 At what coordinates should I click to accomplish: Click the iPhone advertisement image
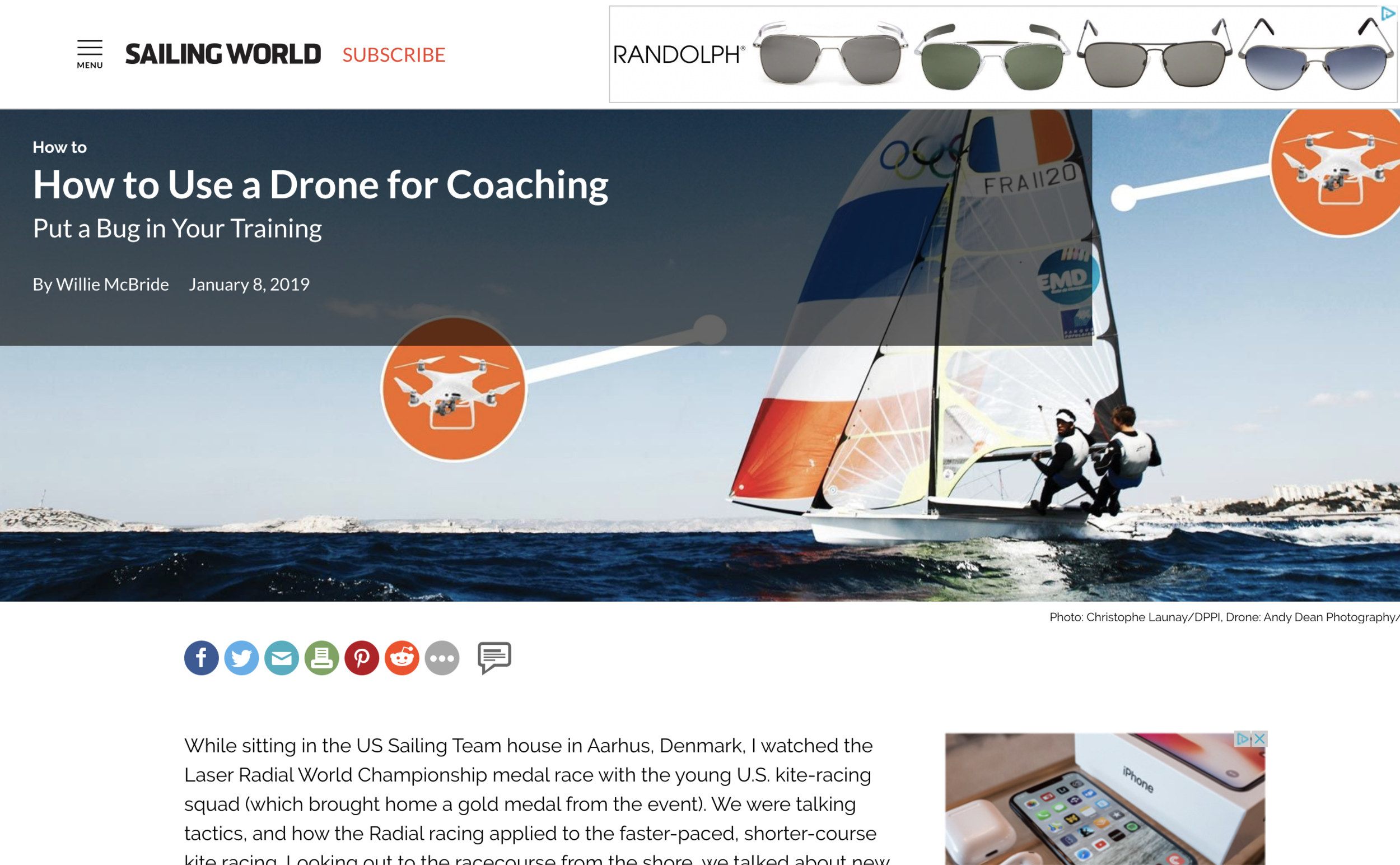click(1105, 799)
